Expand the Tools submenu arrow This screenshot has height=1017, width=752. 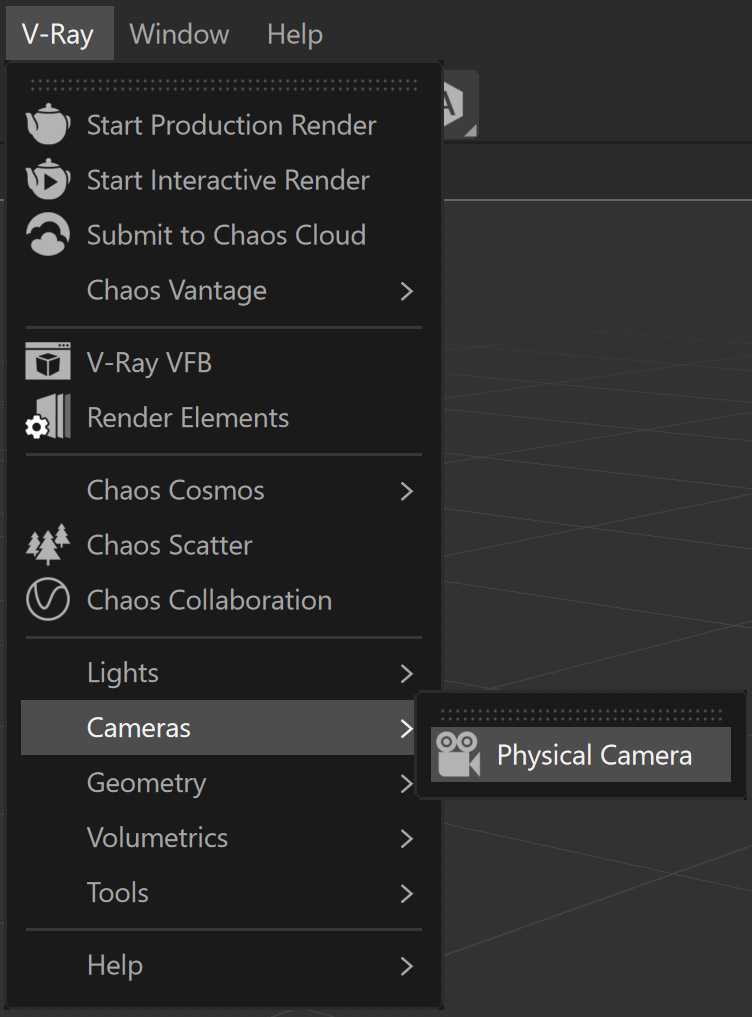407,893
